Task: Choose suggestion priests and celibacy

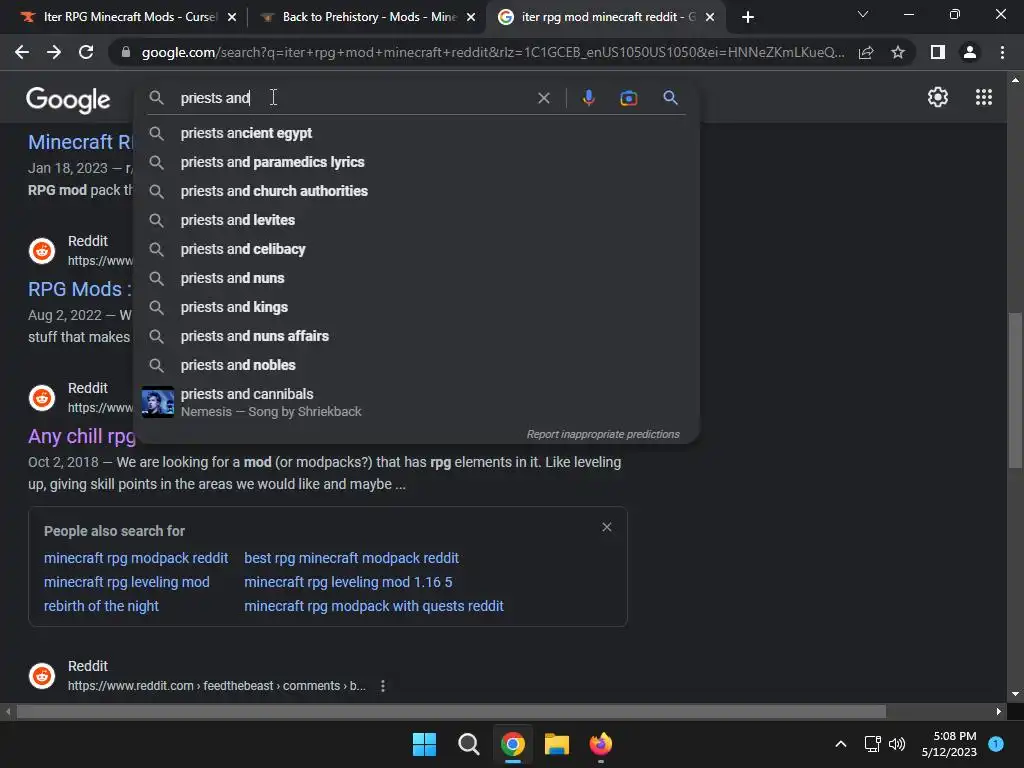Action: [x=416, y=249]
